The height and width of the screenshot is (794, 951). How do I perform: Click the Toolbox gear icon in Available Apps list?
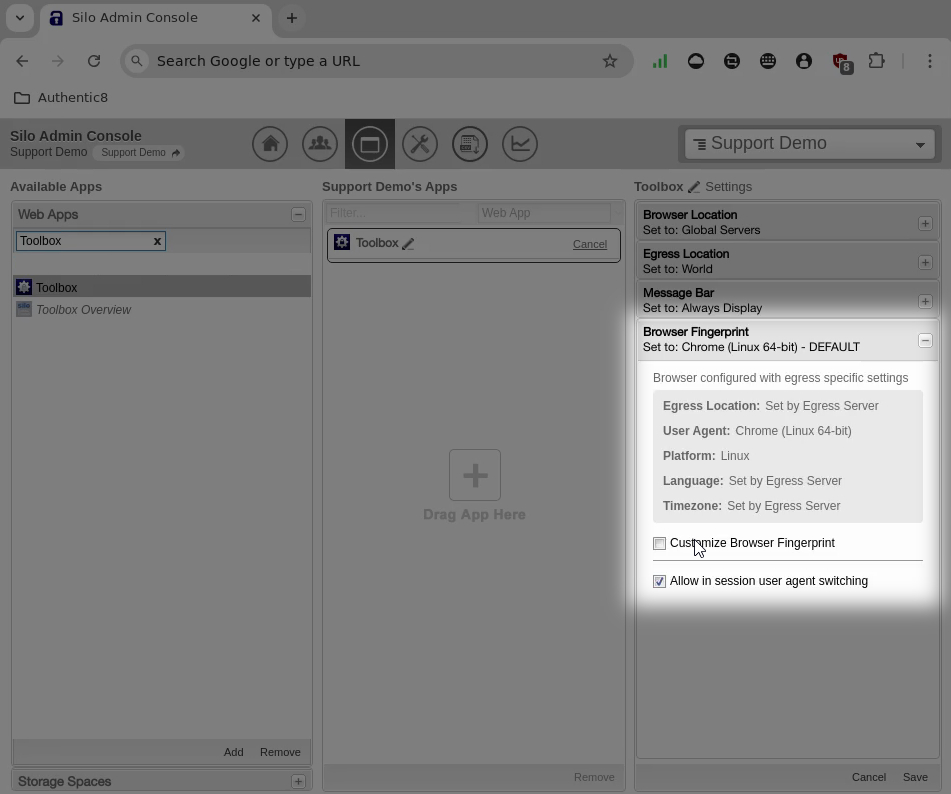point(24,287)
